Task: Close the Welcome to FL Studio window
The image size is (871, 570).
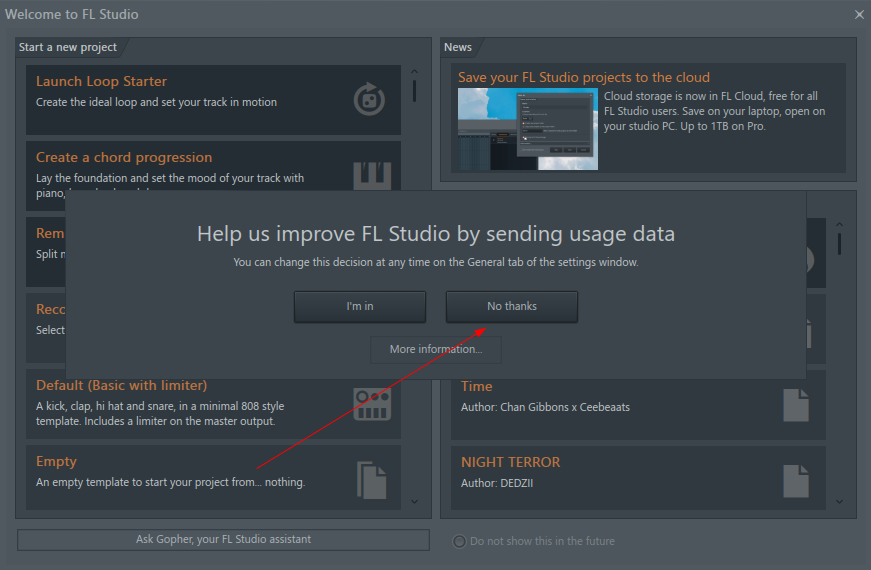Action: pyautogui.click(x=859, y=14)
